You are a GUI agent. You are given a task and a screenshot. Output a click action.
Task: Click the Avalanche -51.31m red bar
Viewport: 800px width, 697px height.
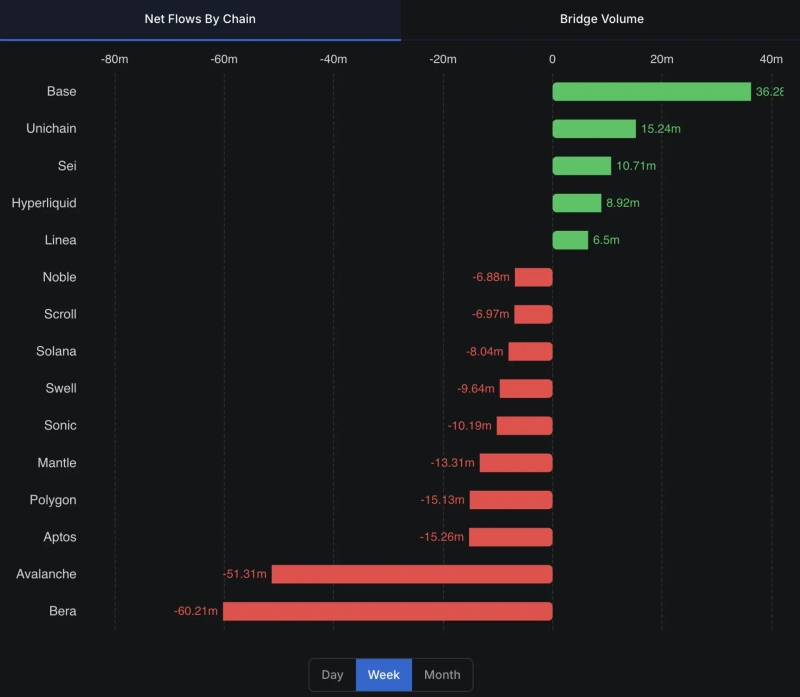[x=412, y=574]
